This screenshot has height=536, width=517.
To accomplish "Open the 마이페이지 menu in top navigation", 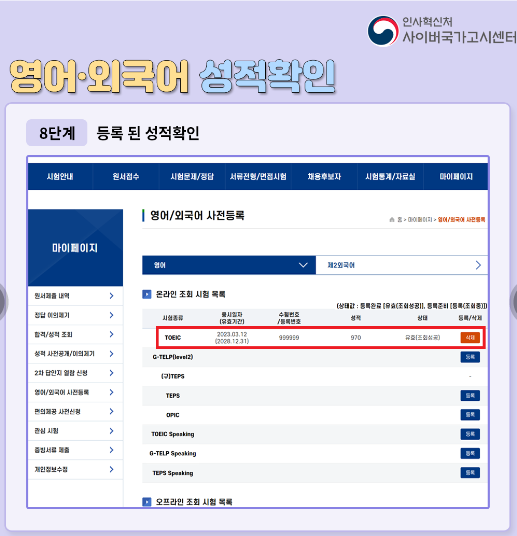I will (456, 176).
